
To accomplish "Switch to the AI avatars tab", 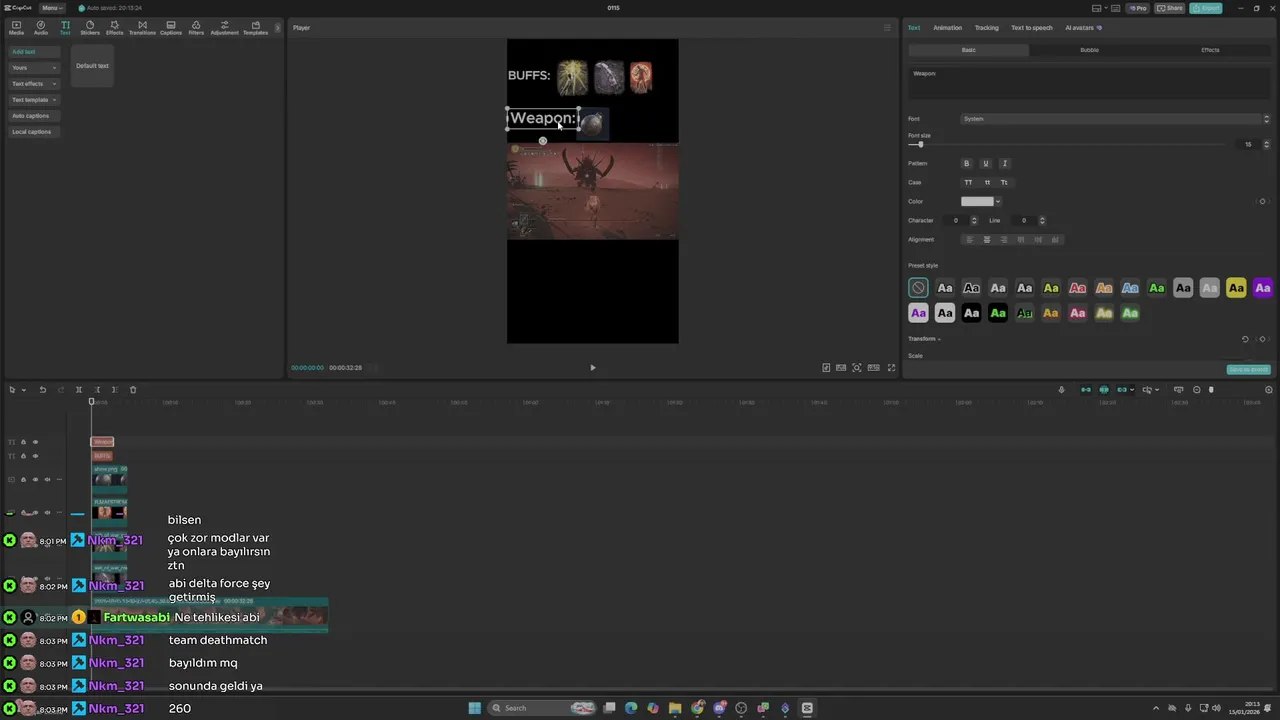I will coord(1083,28).
